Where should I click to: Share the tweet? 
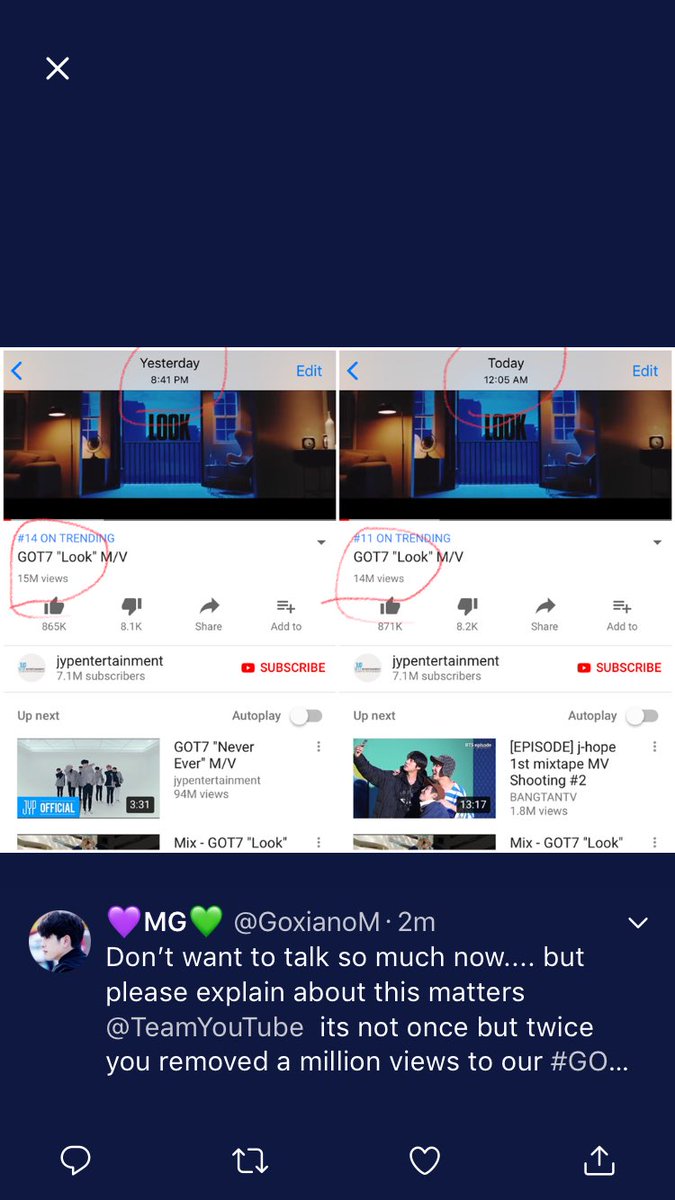click(599, 1160)
